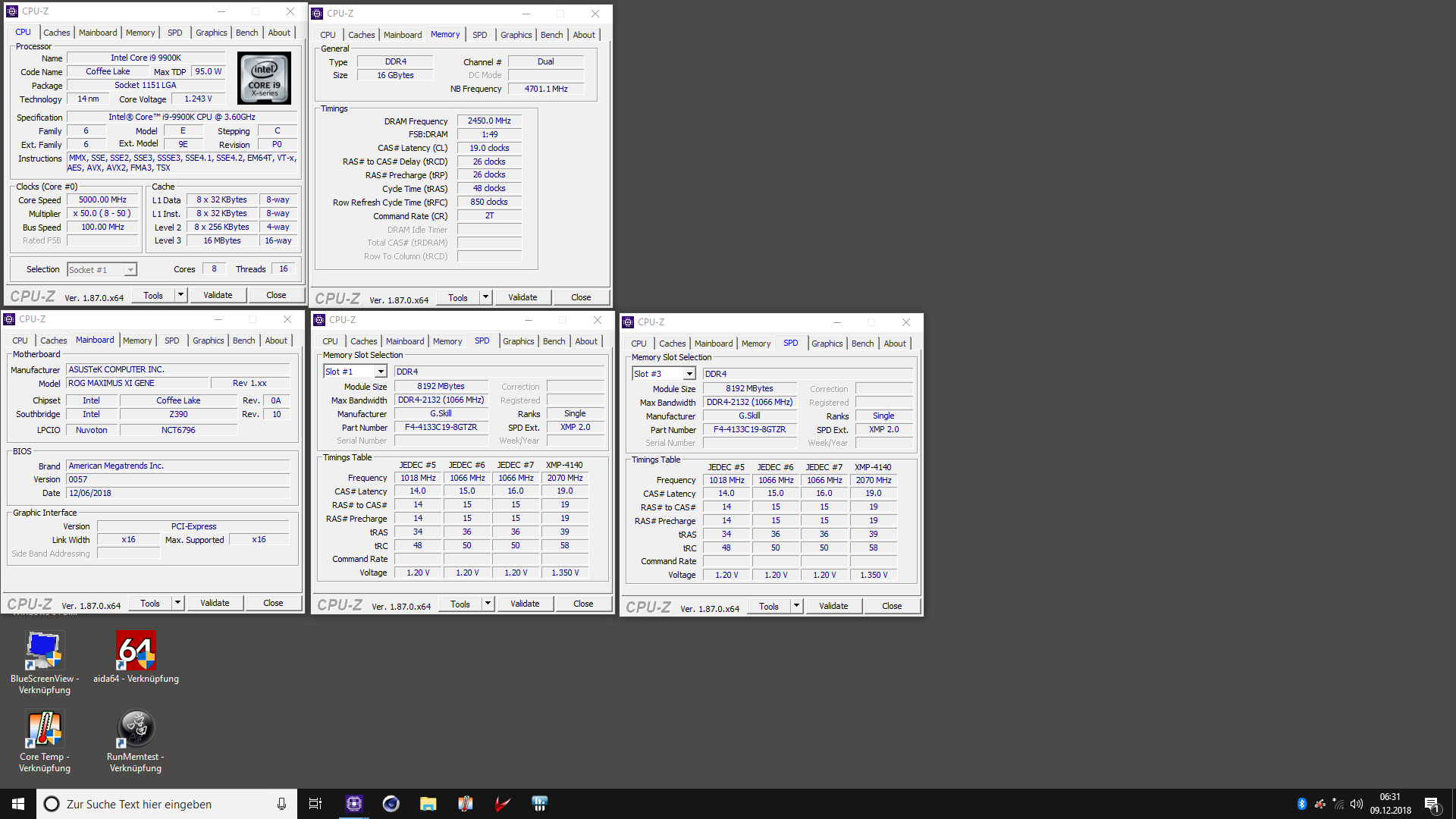Click the title bar icon of the Slot #3 SPD window
Image resolution: width=1456 pixels, height=819 pixels.
click(x=628, y=322)
